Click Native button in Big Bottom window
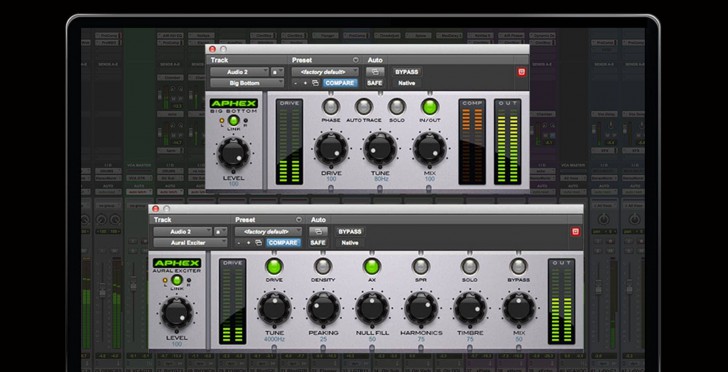Image resolution: width=728 pixels, height=372 pixels. point(407,83)
